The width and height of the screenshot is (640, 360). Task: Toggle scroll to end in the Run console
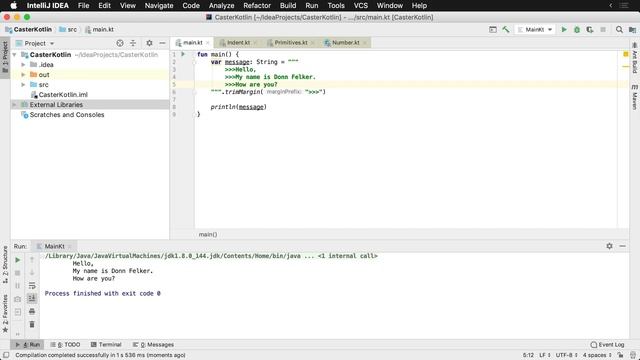tap(32, 298)
